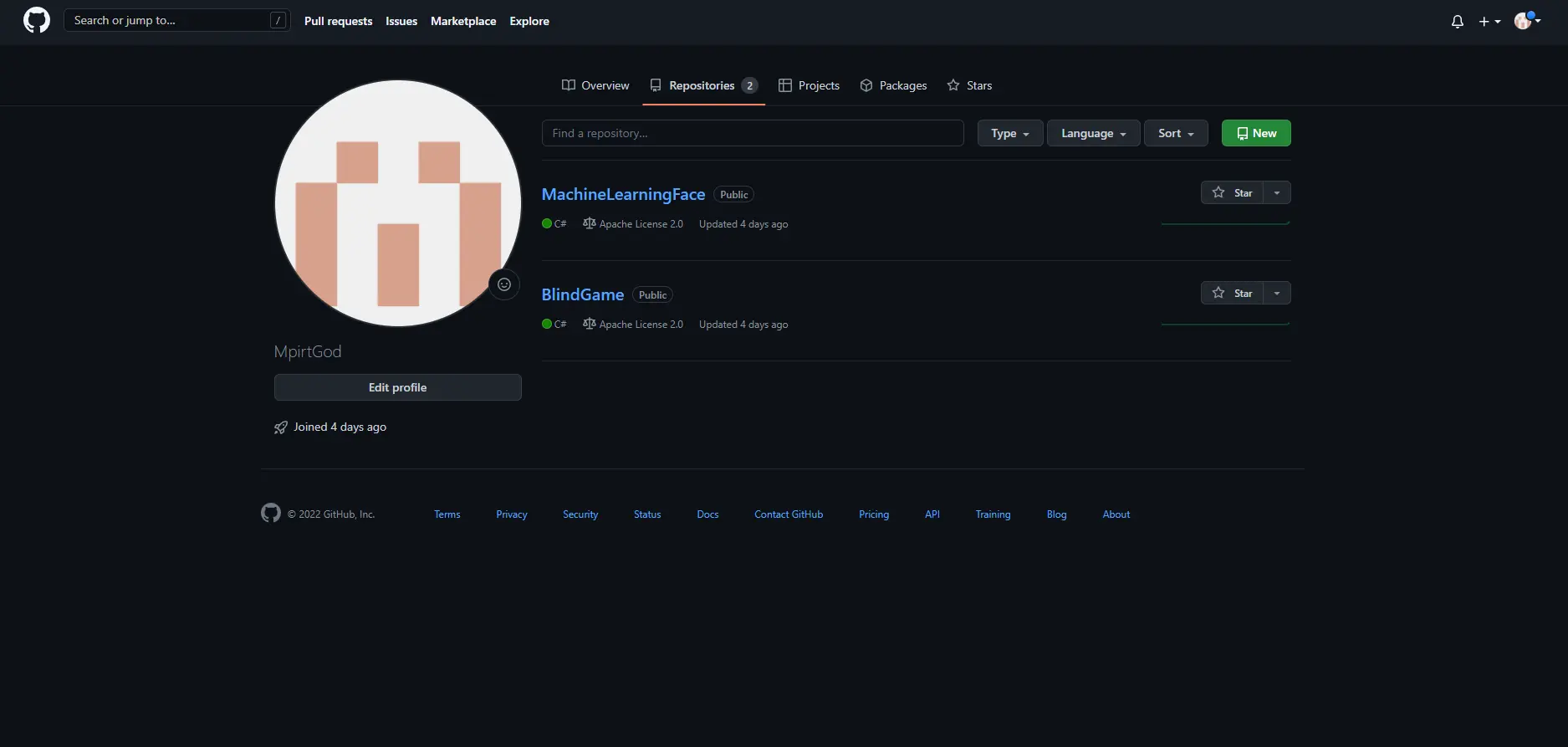Open Pull requests in the header
This screenshot has width=1568, height=747.
(x=339, y=22)
